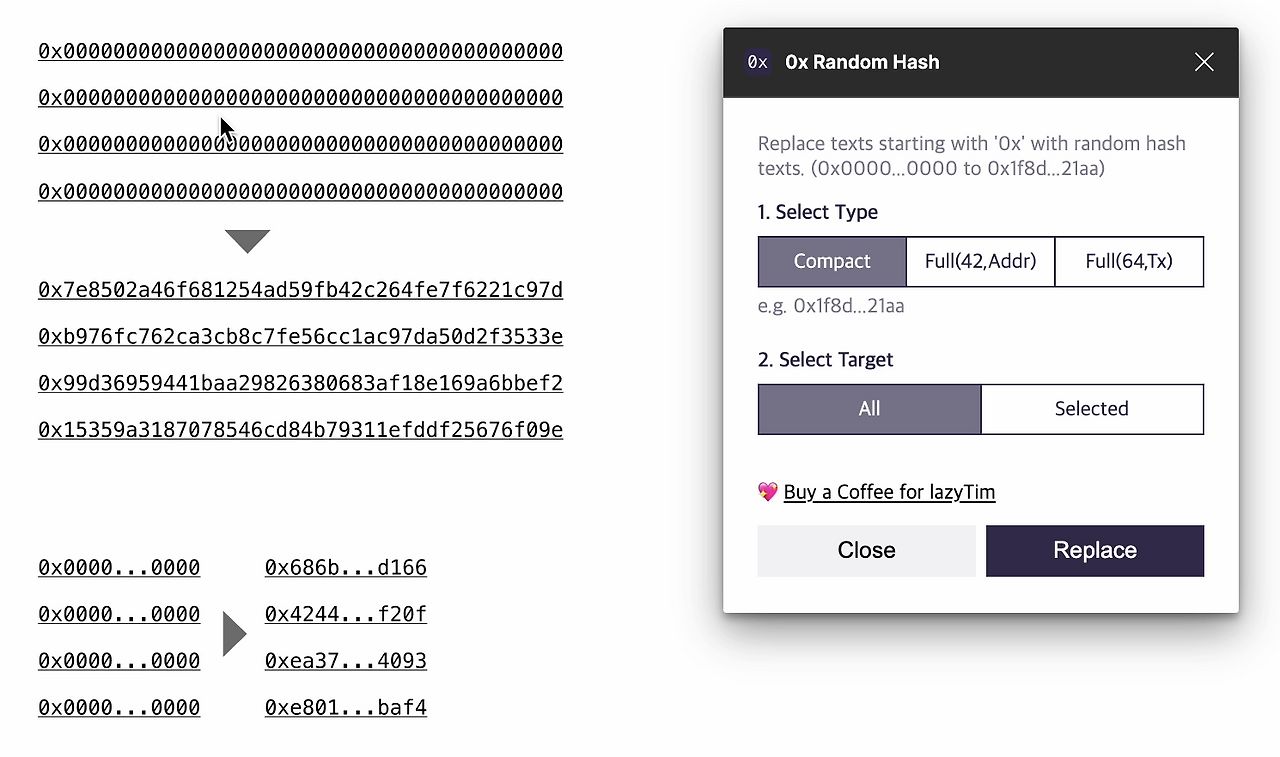The height and width of the screenshot is (757, 1280).
Task: Click the hash starting with 0x7e8502a4
Action: click(300, 290)
